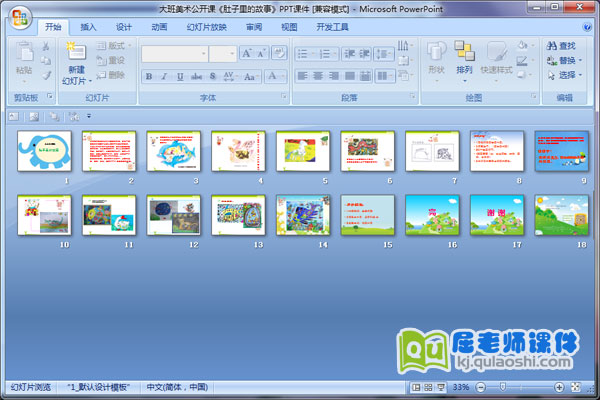Open the Replace (替换) dropdown arrow
This screenshot has height=400, width=600.
click(x=581, y=60)
